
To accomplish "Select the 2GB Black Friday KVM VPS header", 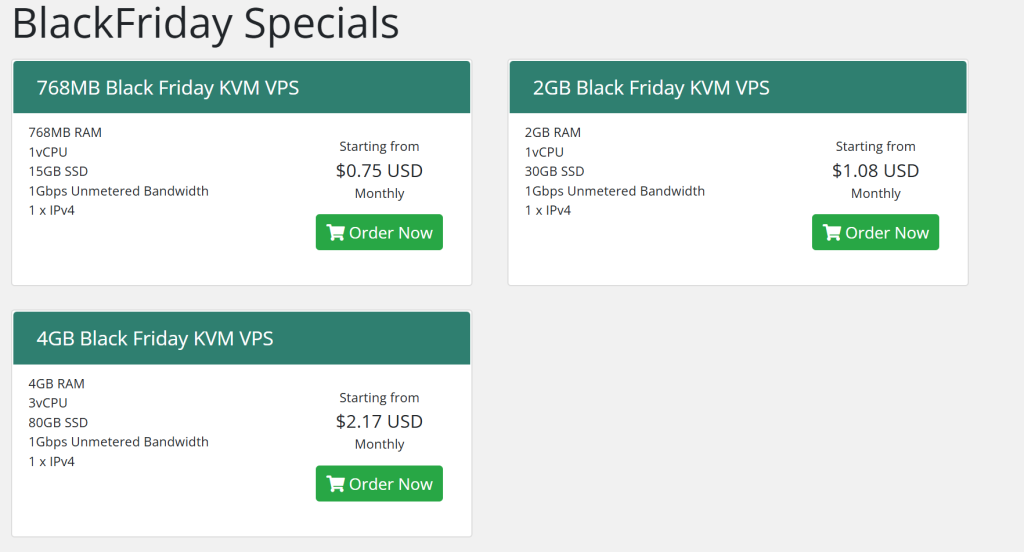I will coord(651,88).
